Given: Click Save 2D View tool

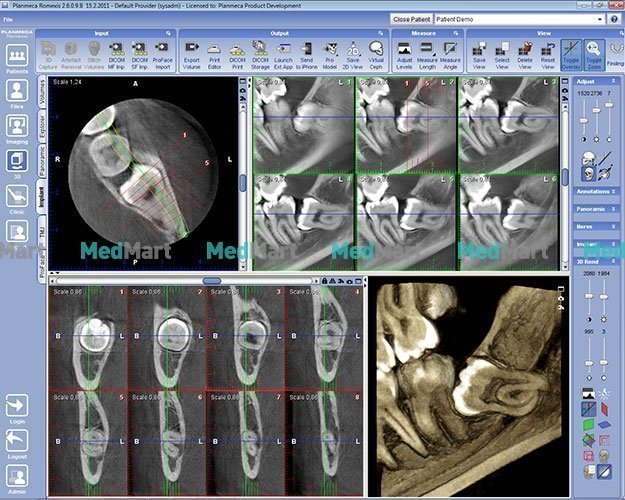Looking at the screenshot, I should tap(353, 55).
